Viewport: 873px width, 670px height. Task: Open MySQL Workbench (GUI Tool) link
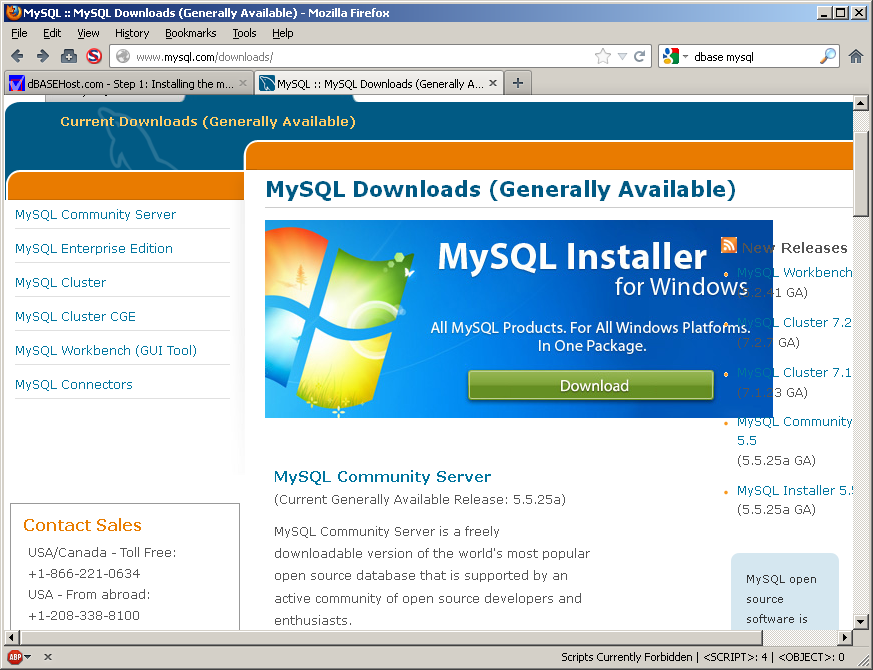[106, 350]
